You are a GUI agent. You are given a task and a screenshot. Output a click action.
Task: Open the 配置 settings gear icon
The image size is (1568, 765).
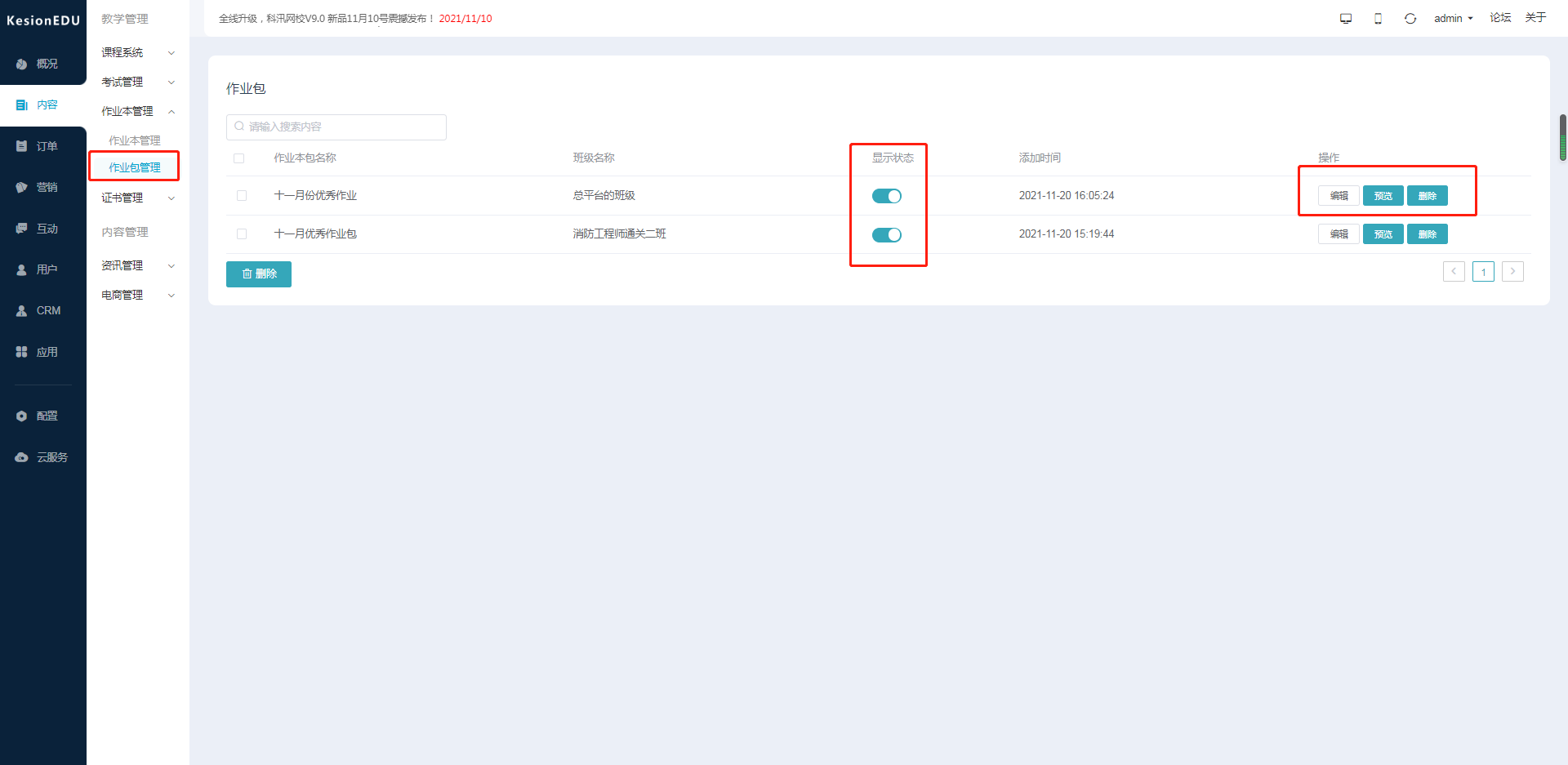click(22, 416)
